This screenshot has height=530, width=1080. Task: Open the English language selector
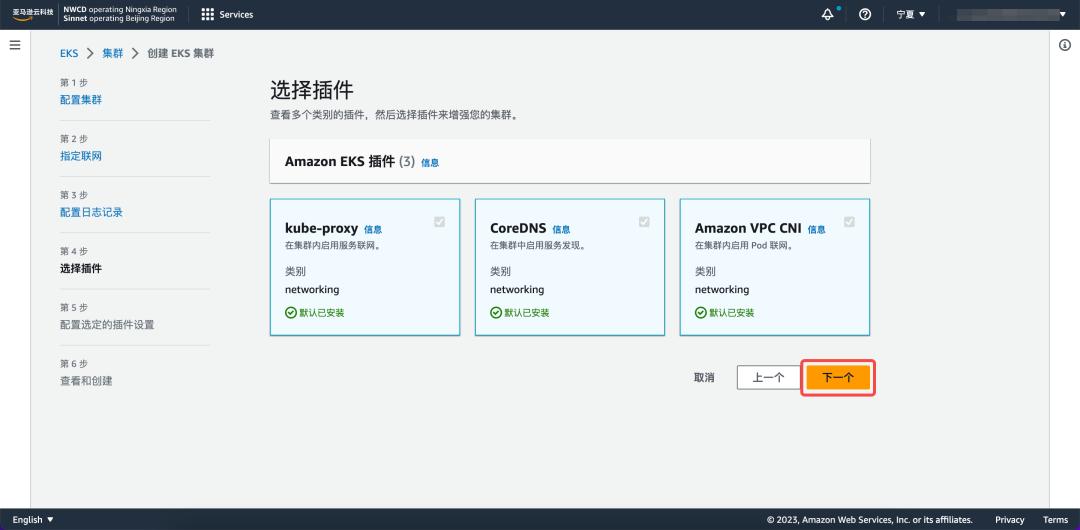pos(32,520)
